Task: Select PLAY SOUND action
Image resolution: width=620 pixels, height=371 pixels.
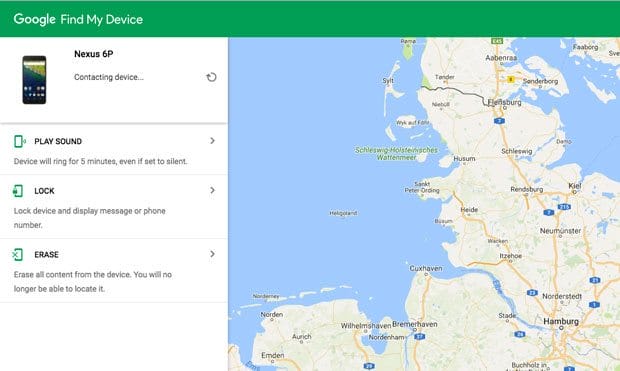Action: click(58, 141)
